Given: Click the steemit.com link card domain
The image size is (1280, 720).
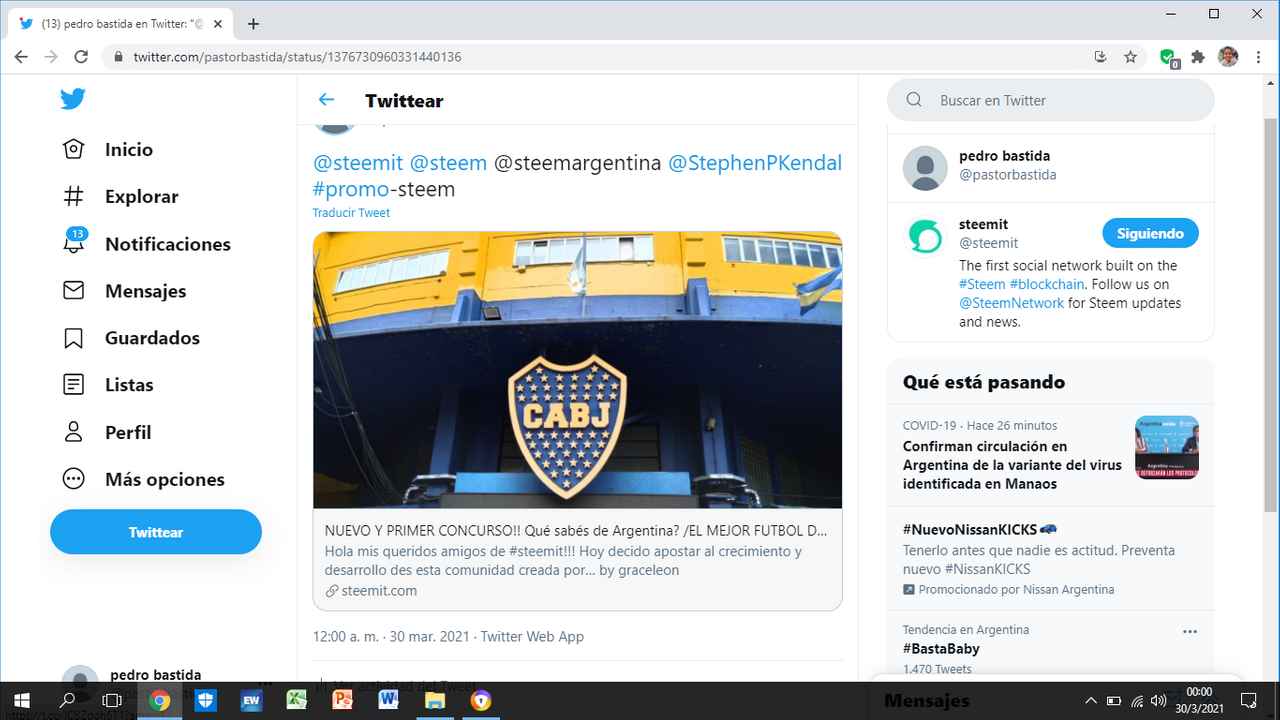Looking at the screenshot, I should click(x=379, y=590).
